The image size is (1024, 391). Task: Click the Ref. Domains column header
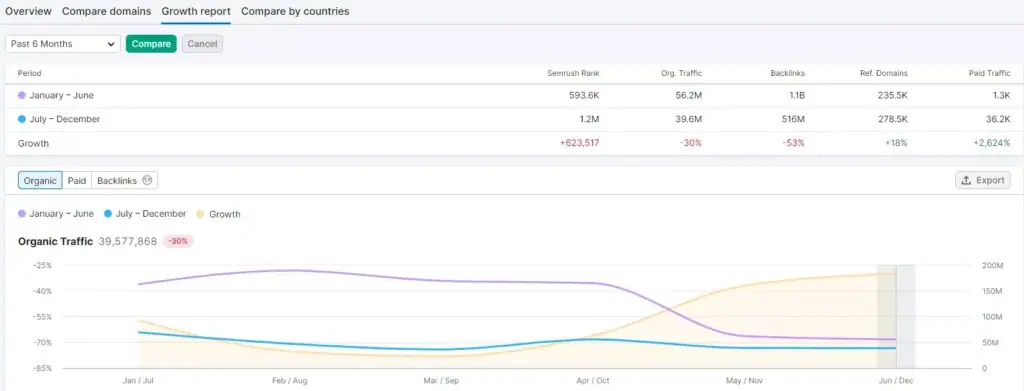pyautogui.click(x=884, y=73)
